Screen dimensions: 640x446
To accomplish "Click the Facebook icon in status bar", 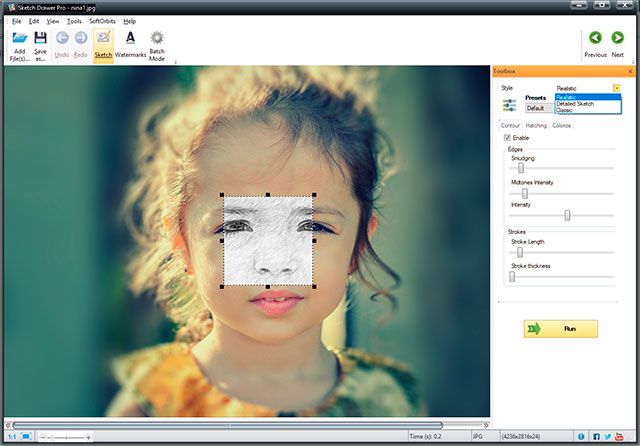I will (x=596, y=436).
